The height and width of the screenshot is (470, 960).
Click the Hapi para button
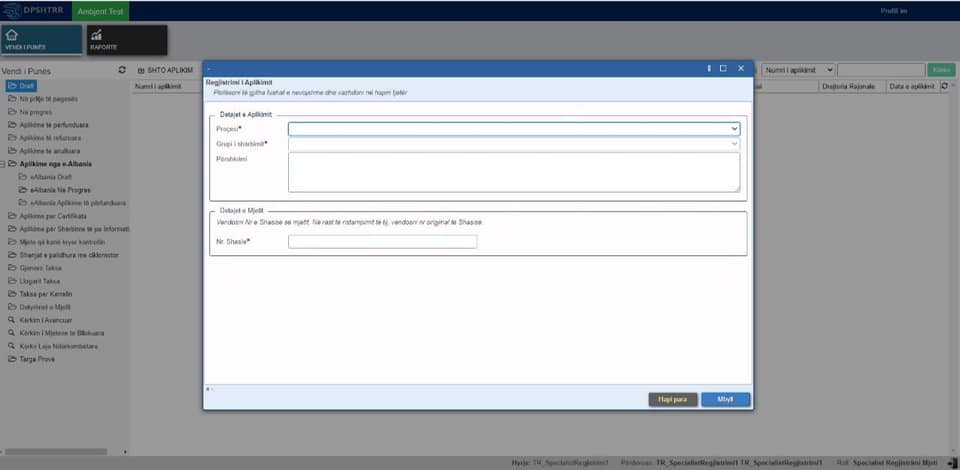pyautogui.click(x=672, y=399)
